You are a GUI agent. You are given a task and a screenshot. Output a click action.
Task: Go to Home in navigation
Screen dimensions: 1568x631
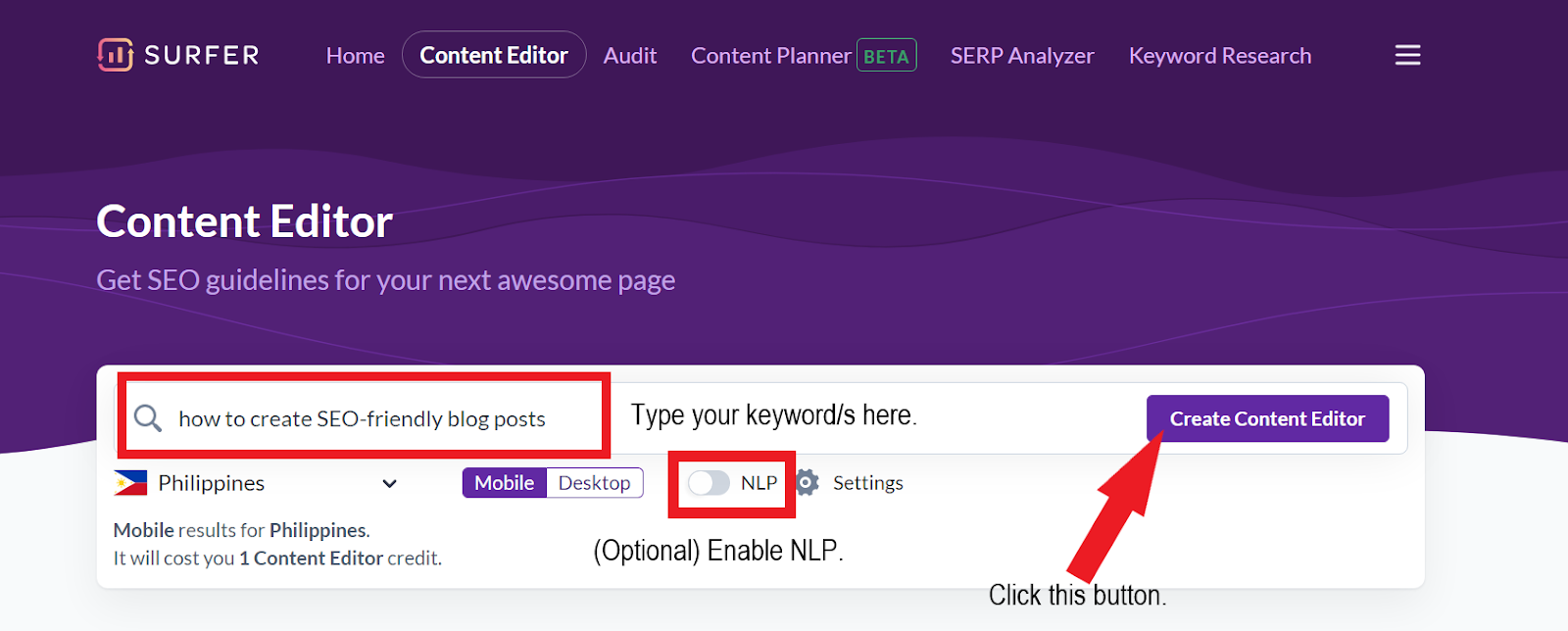(355, 56)
